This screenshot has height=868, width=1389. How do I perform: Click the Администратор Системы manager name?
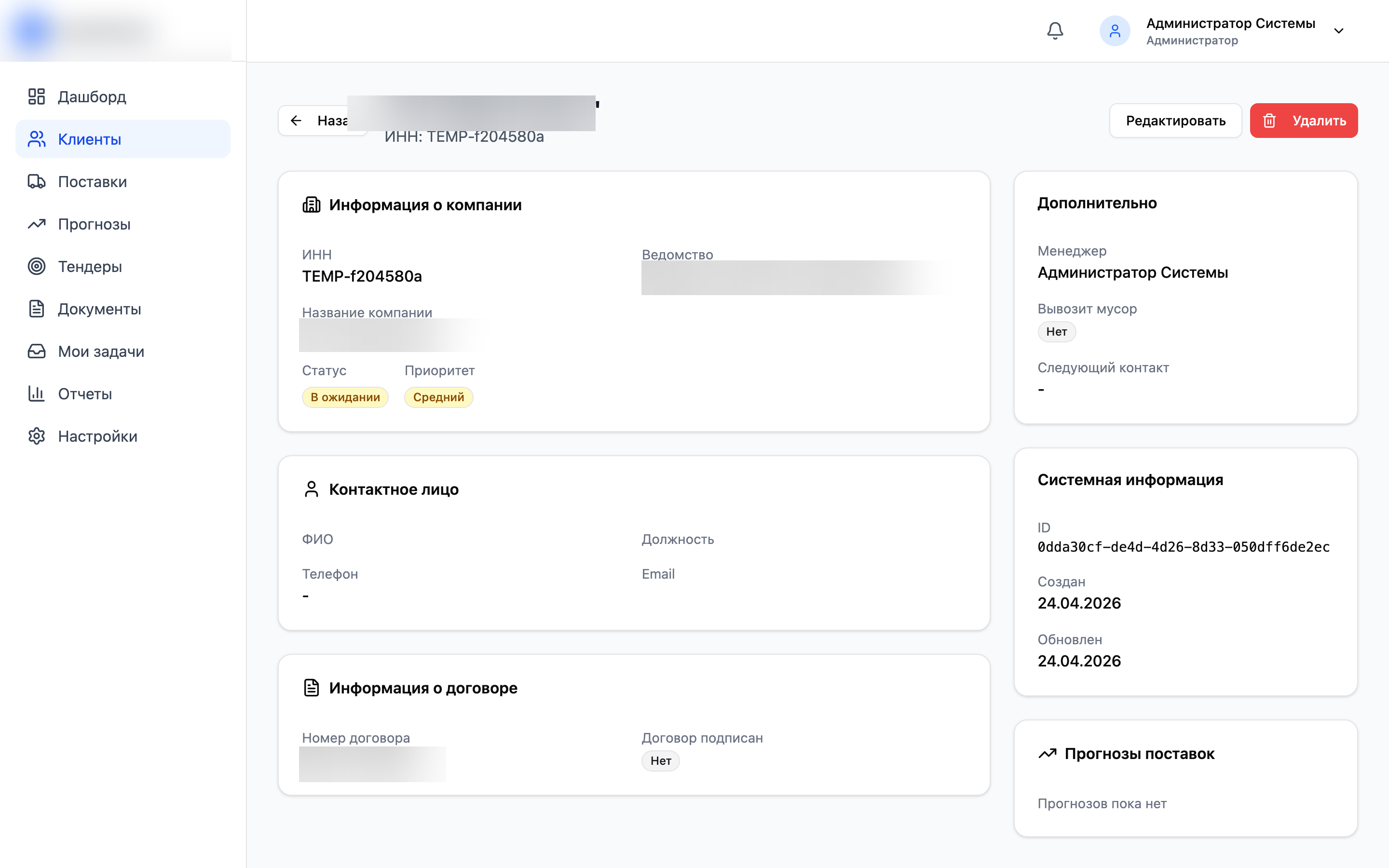click(1132, 272)
